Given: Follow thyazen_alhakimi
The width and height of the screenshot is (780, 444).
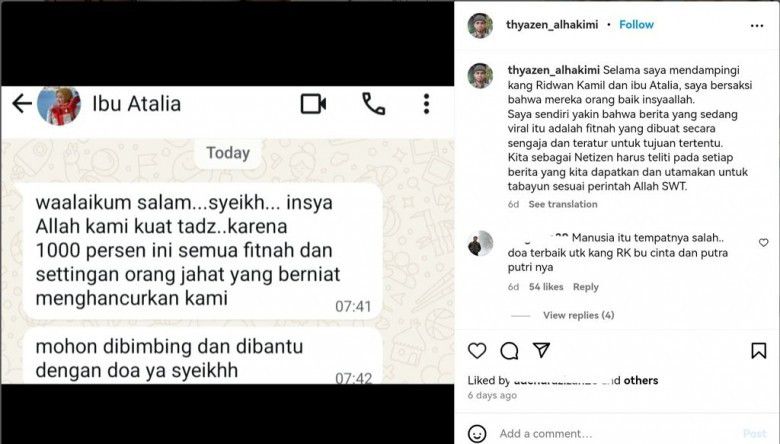Looking at the screenshot, I should click(x=636, y=24).
